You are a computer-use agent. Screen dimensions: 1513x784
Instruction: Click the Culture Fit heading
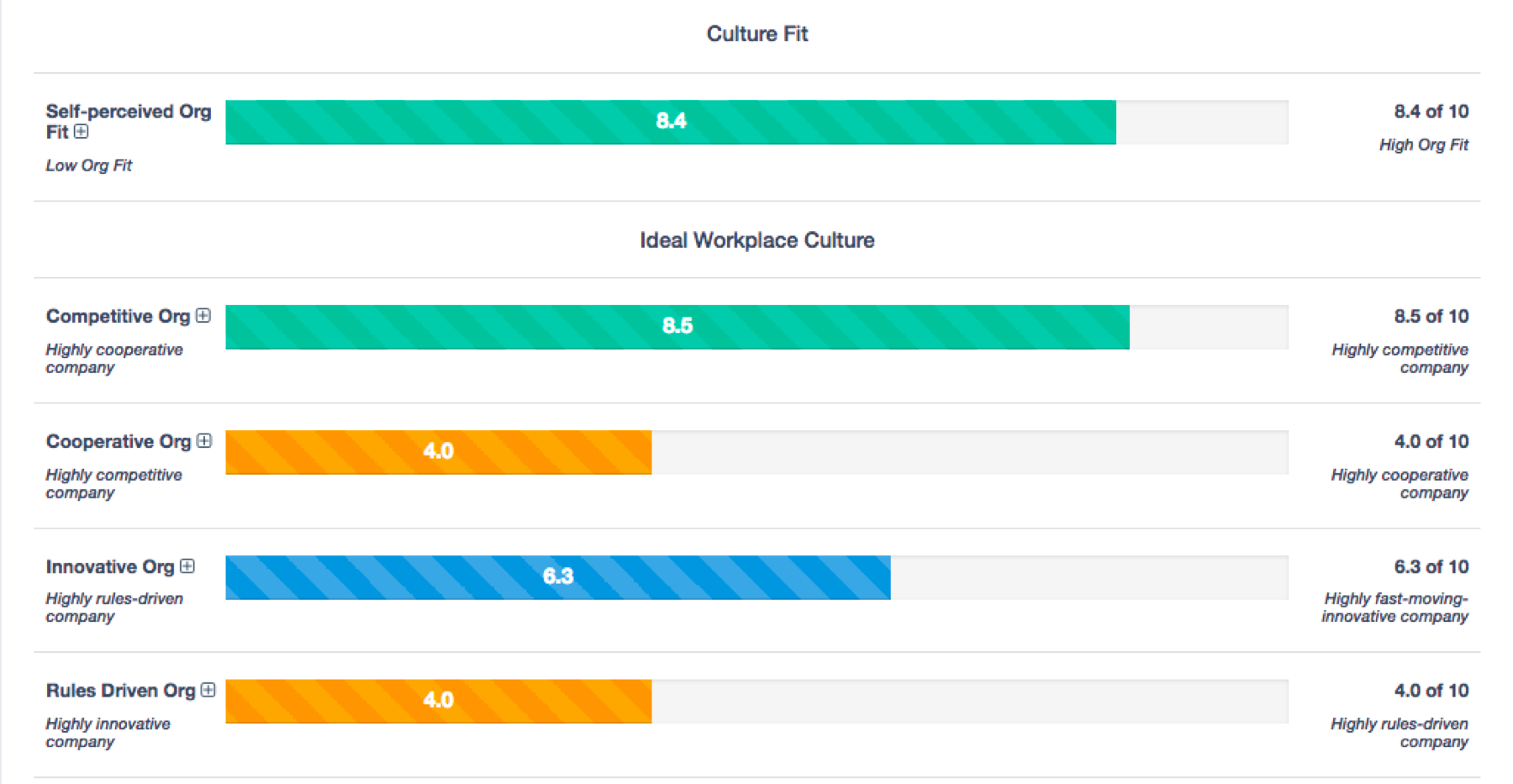(756, 34)
